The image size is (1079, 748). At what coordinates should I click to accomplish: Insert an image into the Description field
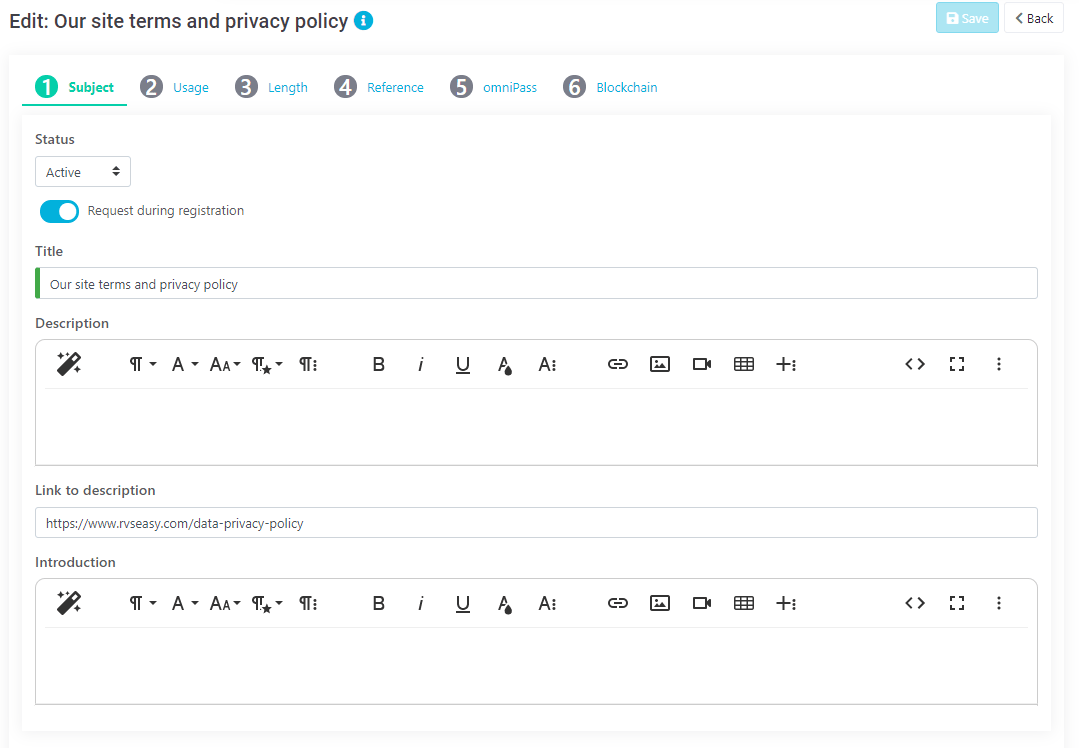[x=659, y=364]
